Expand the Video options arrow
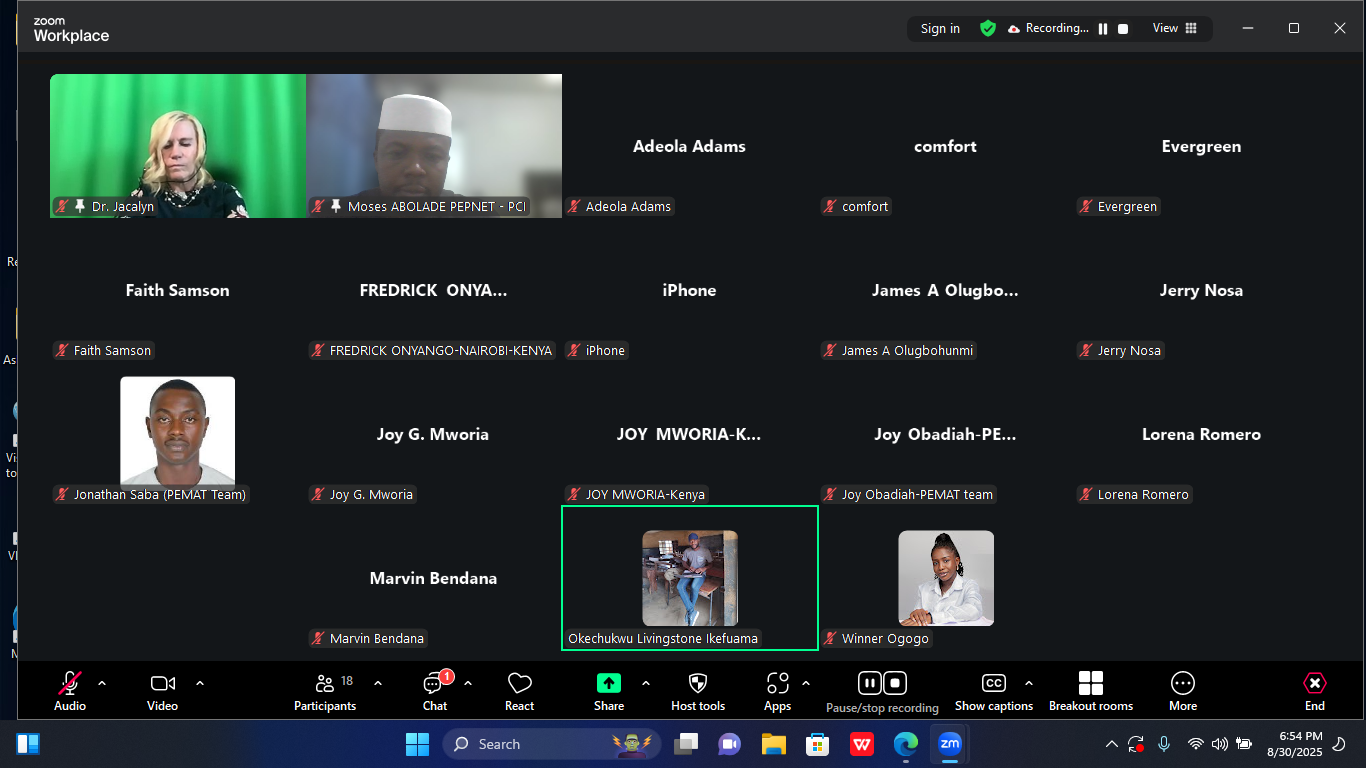The image size is (1366, 768). point(200,683)
